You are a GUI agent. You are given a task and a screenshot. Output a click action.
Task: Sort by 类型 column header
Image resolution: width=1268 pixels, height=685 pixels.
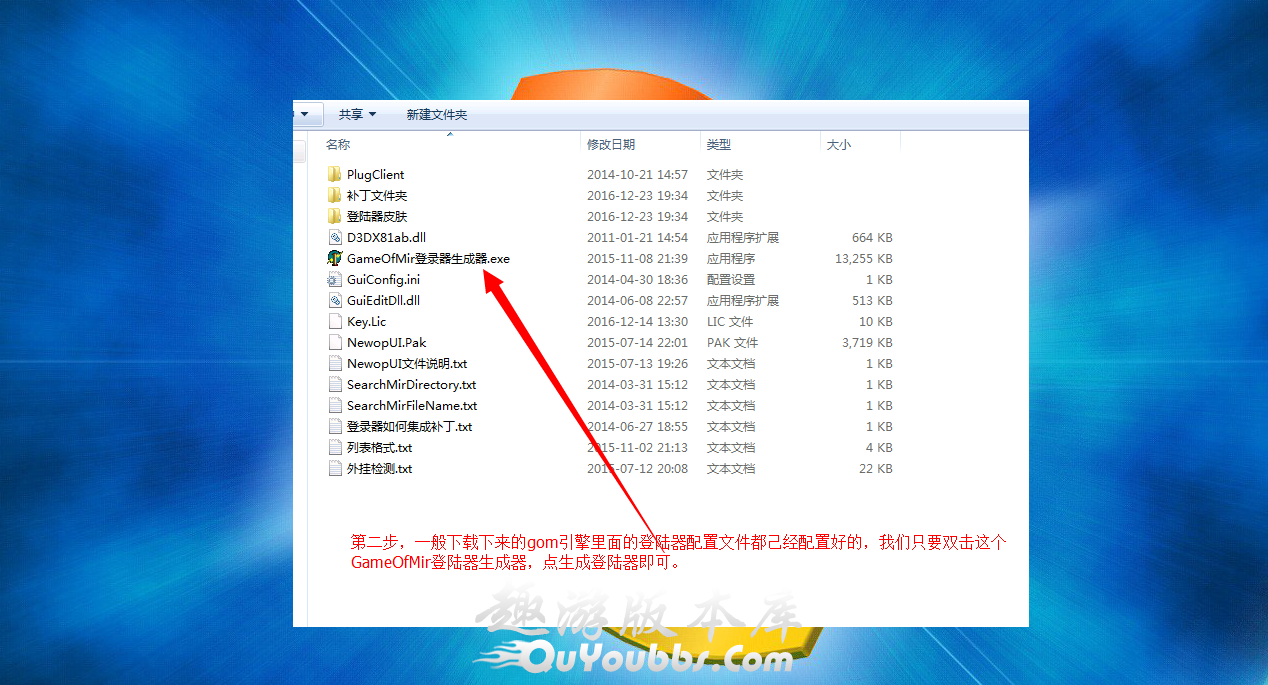point(718,145)
